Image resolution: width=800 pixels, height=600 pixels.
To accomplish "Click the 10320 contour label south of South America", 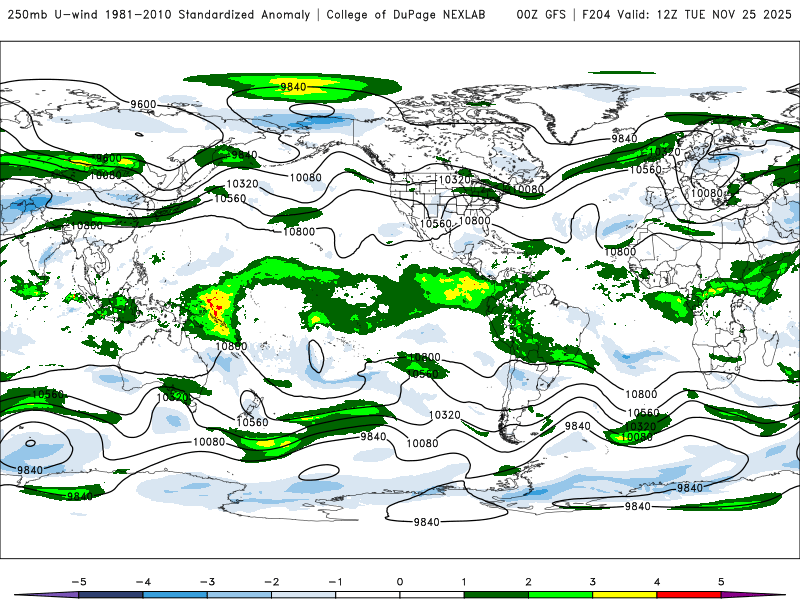I will pos(444,415).
